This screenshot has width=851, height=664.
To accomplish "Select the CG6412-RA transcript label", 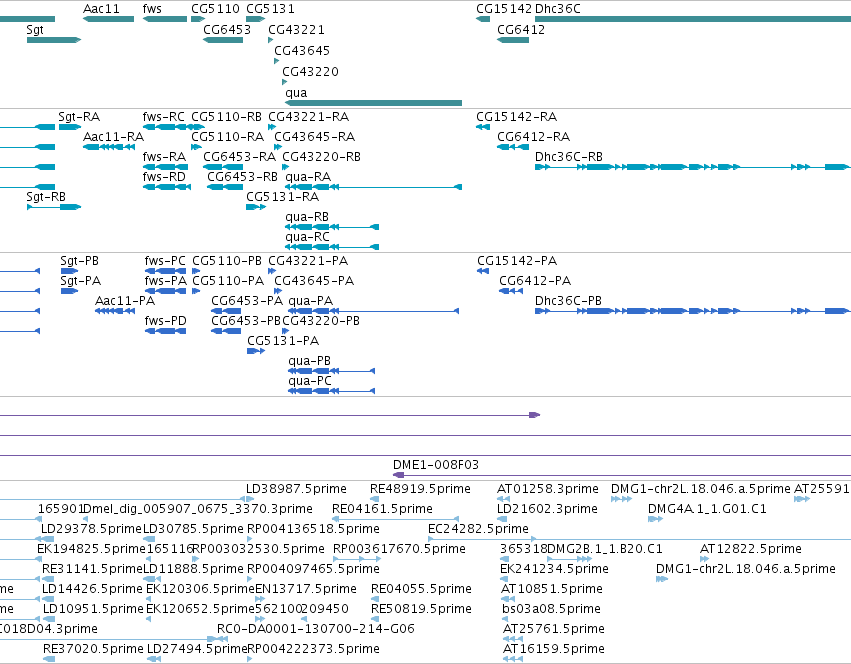I will [534, 137].
